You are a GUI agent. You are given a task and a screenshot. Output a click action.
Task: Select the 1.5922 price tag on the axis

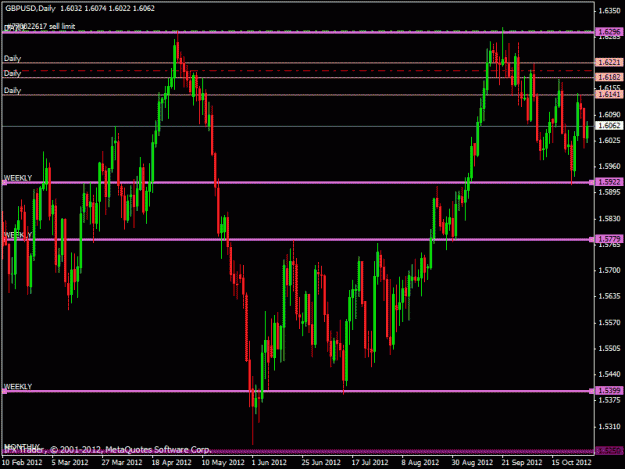[609, 182]
